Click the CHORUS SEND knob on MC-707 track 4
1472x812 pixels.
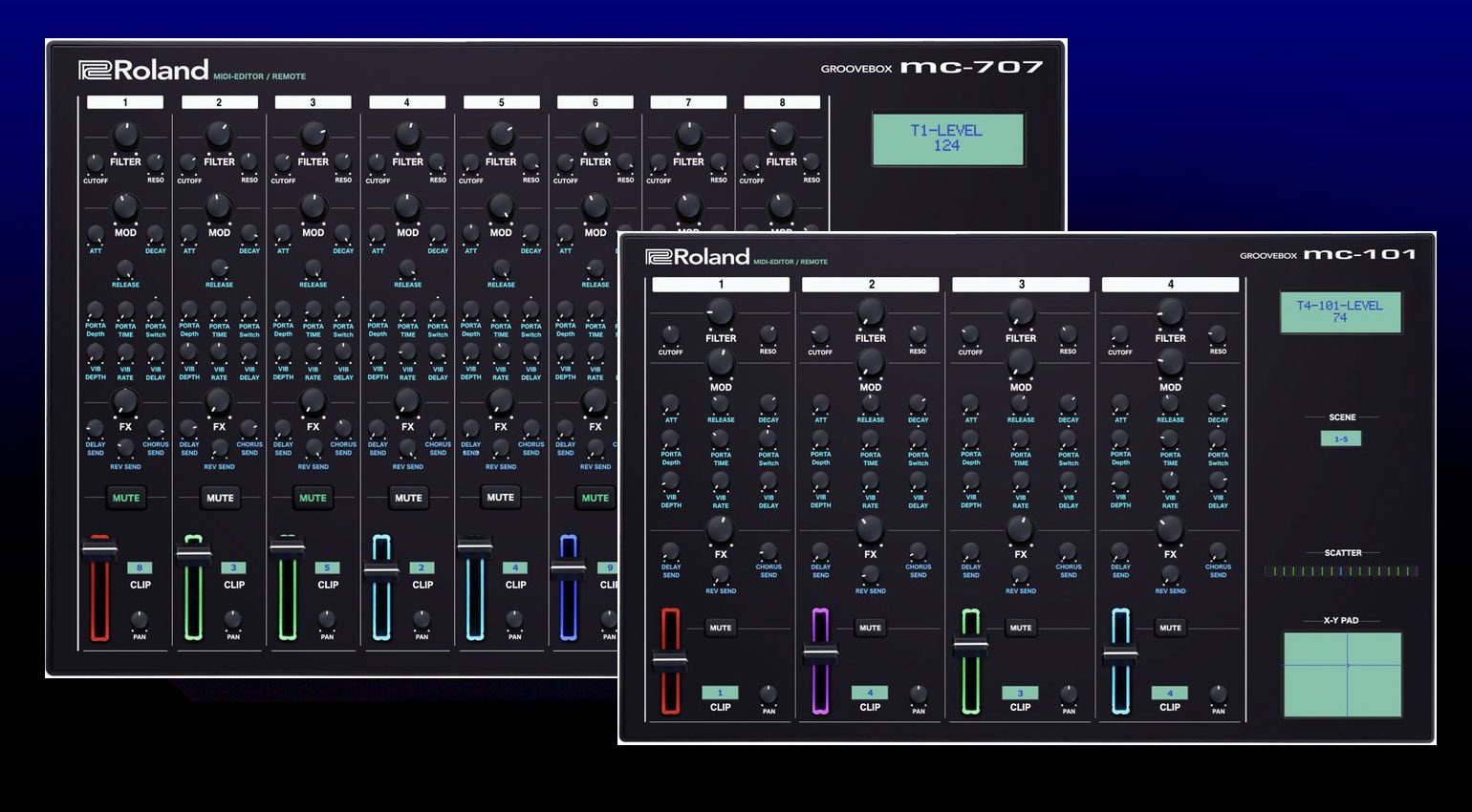click(438, 429)
